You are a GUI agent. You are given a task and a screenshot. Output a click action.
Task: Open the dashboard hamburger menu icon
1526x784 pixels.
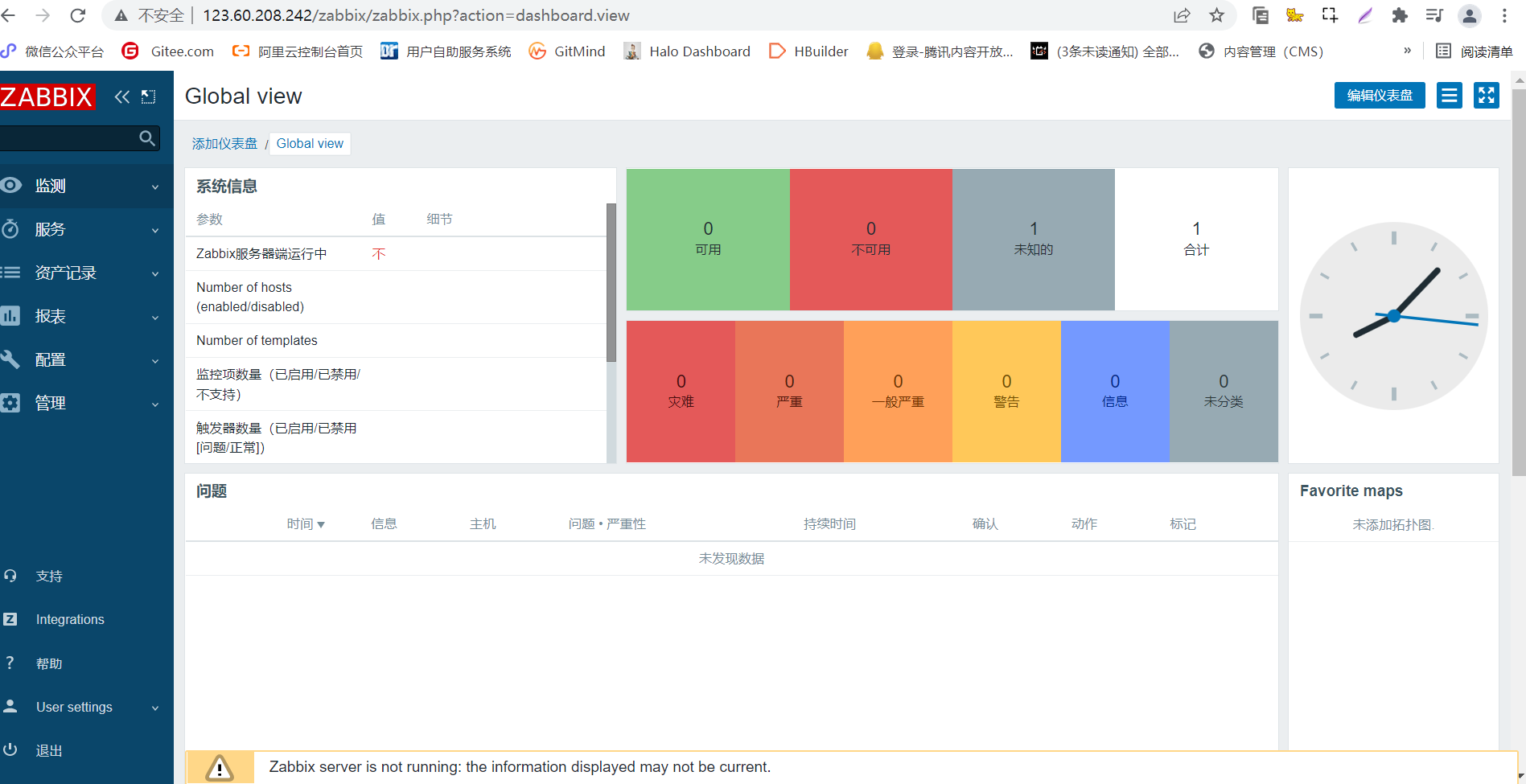pos(1449,95)
